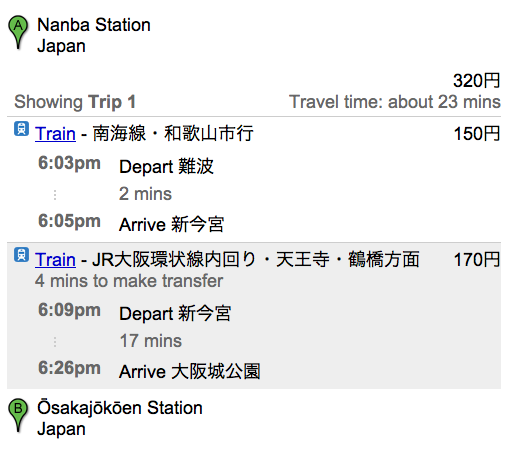Click the green marker A pin icon
Viewport: 509px width, 455px height.
point(18,32)
